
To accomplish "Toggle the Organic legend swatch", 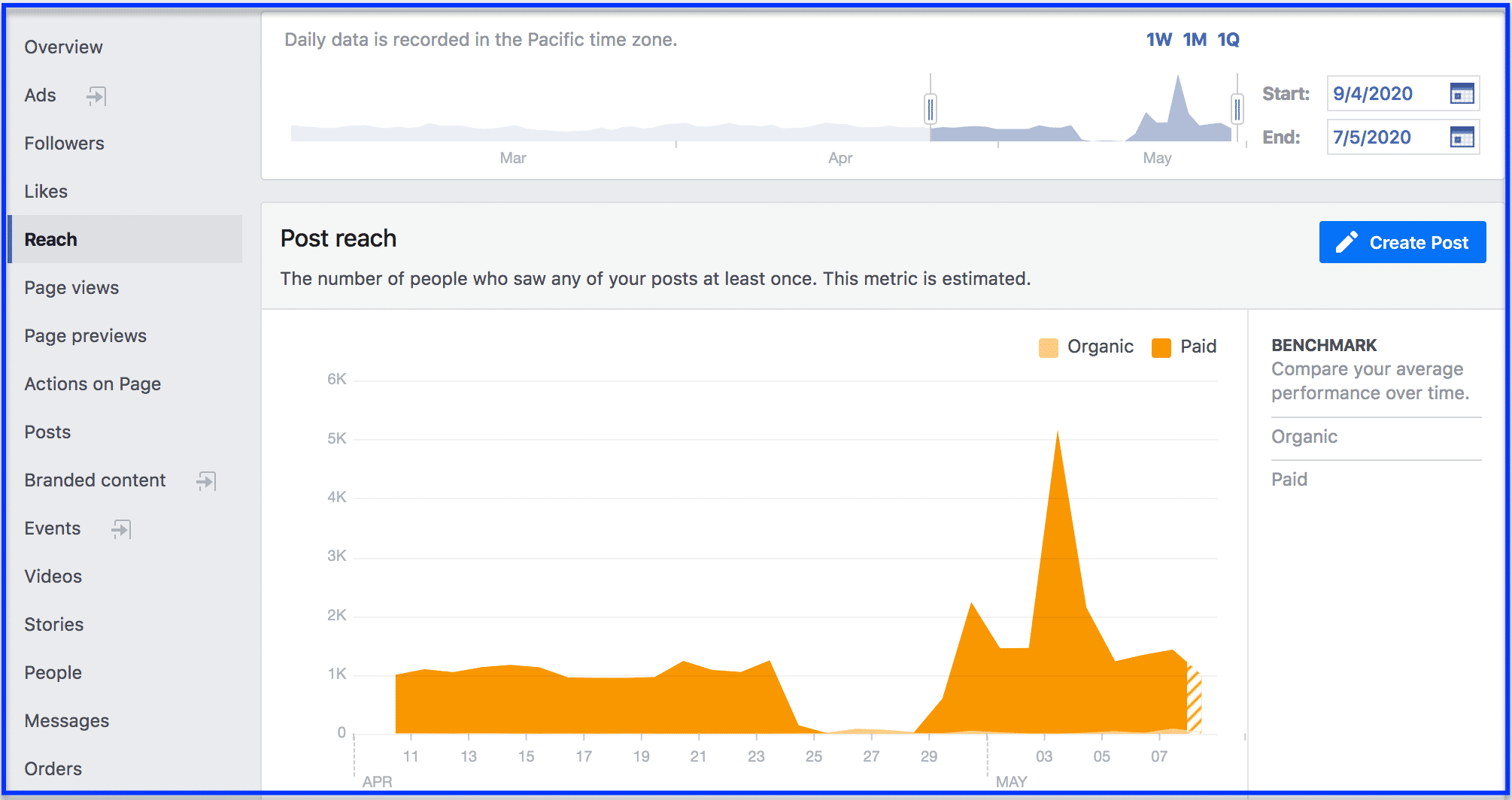I will (x=1048, y=347).
